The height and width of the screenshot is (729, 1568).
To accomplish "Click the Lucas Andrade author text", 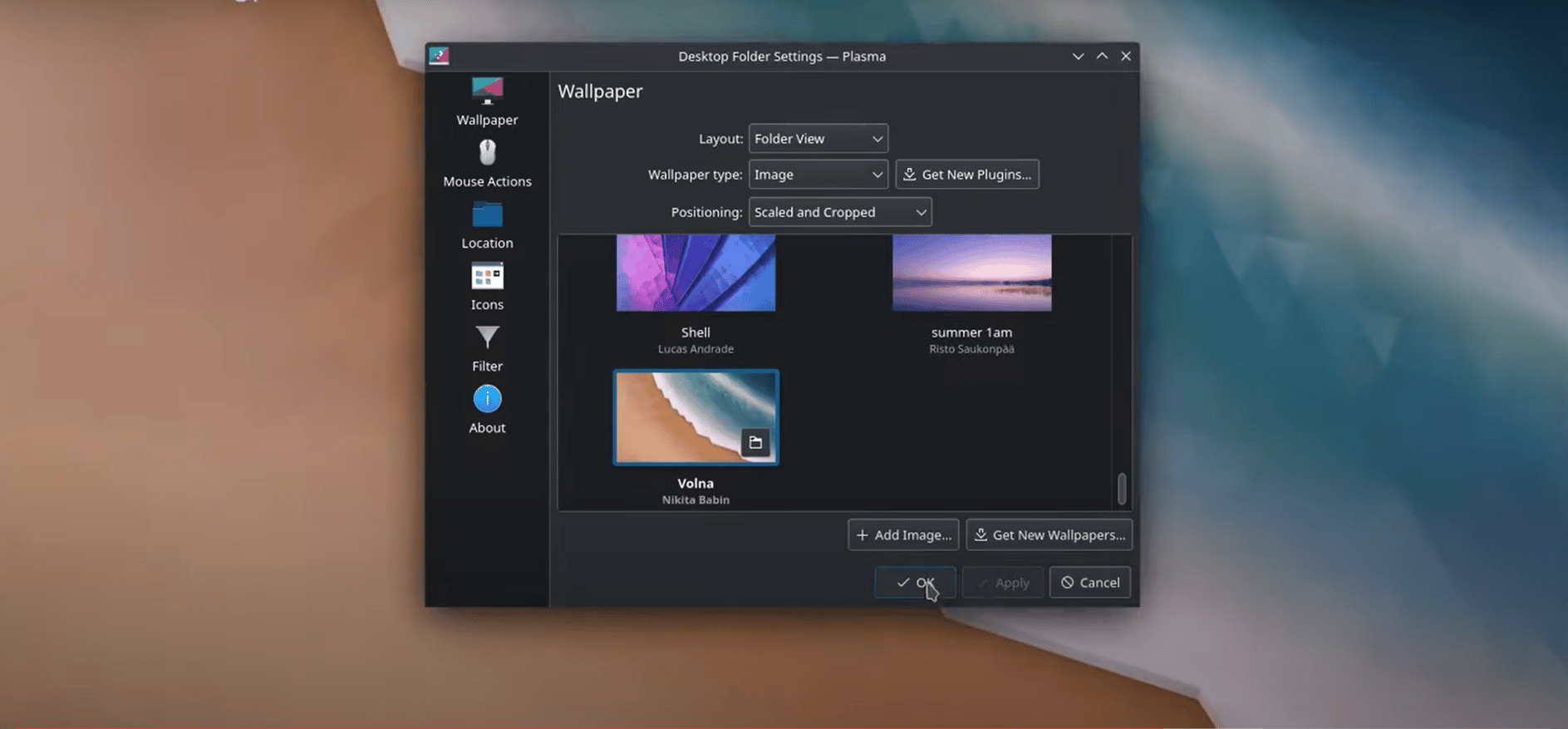I will (696, 349).
